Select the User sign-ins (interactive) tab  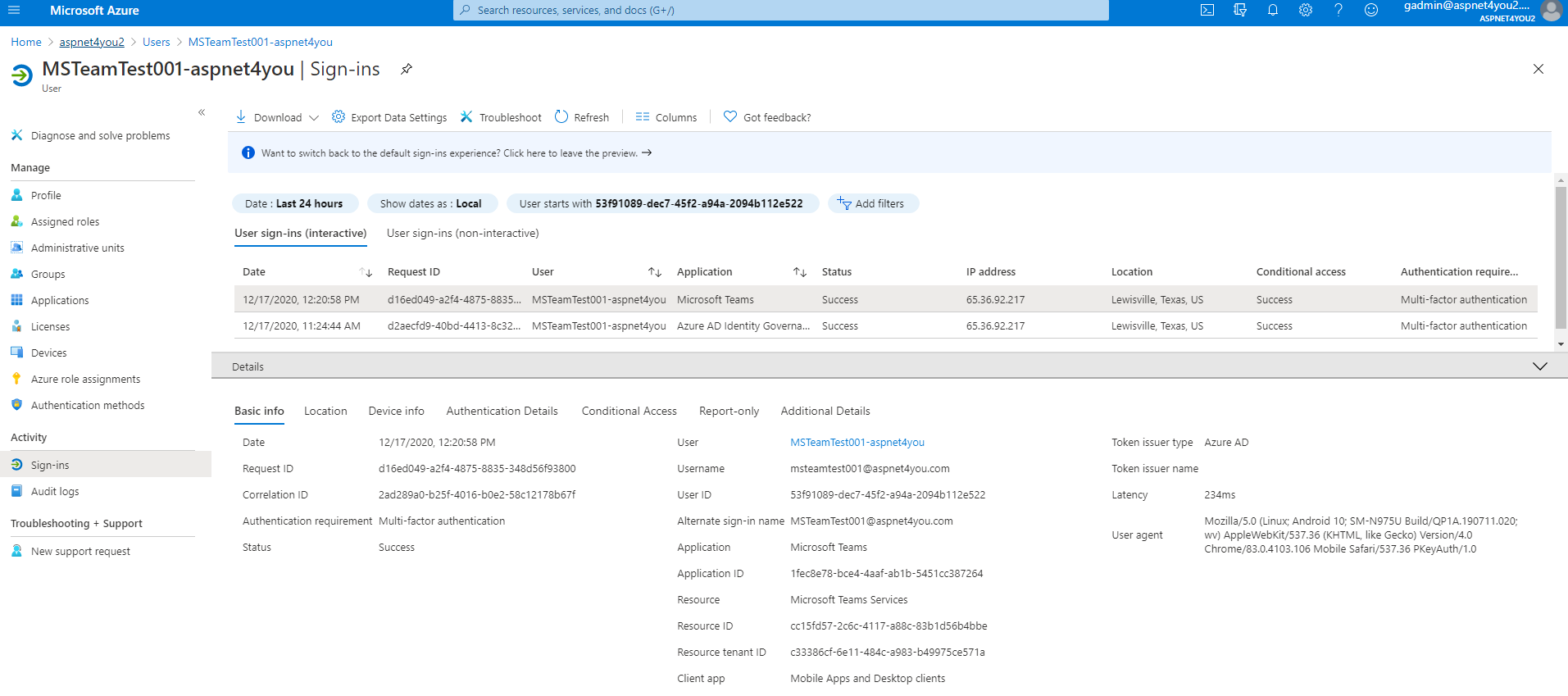click(301, 234)
